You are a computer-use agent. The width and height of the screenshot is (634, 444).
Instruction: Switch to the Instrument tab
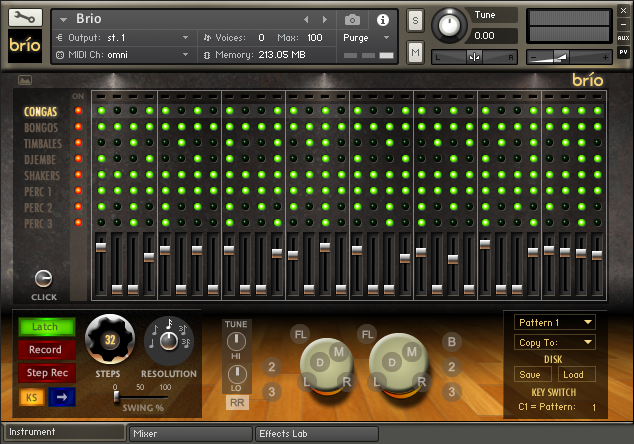coord(64,432)
